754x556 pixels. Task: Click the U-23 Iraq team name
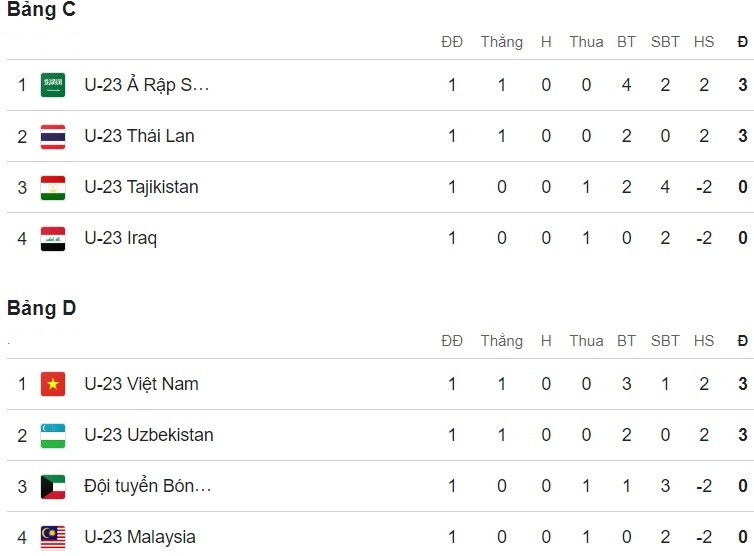coord(120,238)
